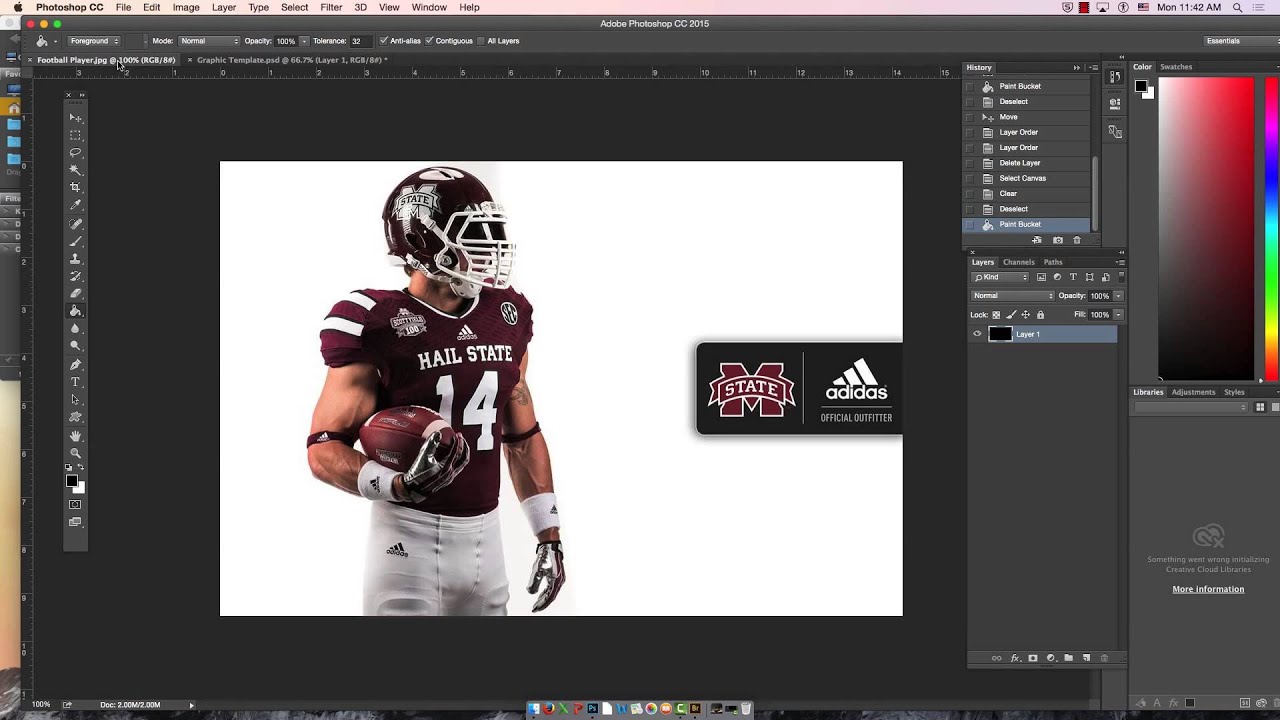
Task: Select the Rectangular Marquee tool
Action: (75, 135)
